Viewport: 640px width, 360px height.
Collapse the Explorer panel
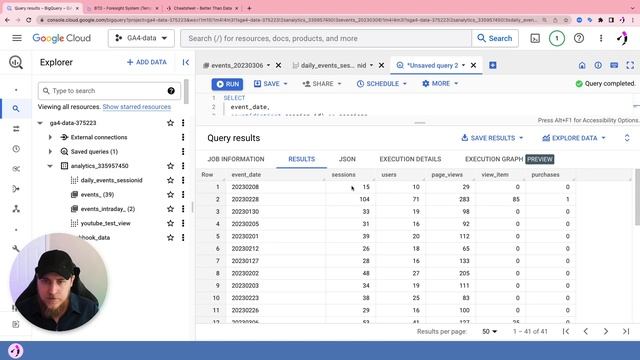pyautogui.click(x=186, y=62)
